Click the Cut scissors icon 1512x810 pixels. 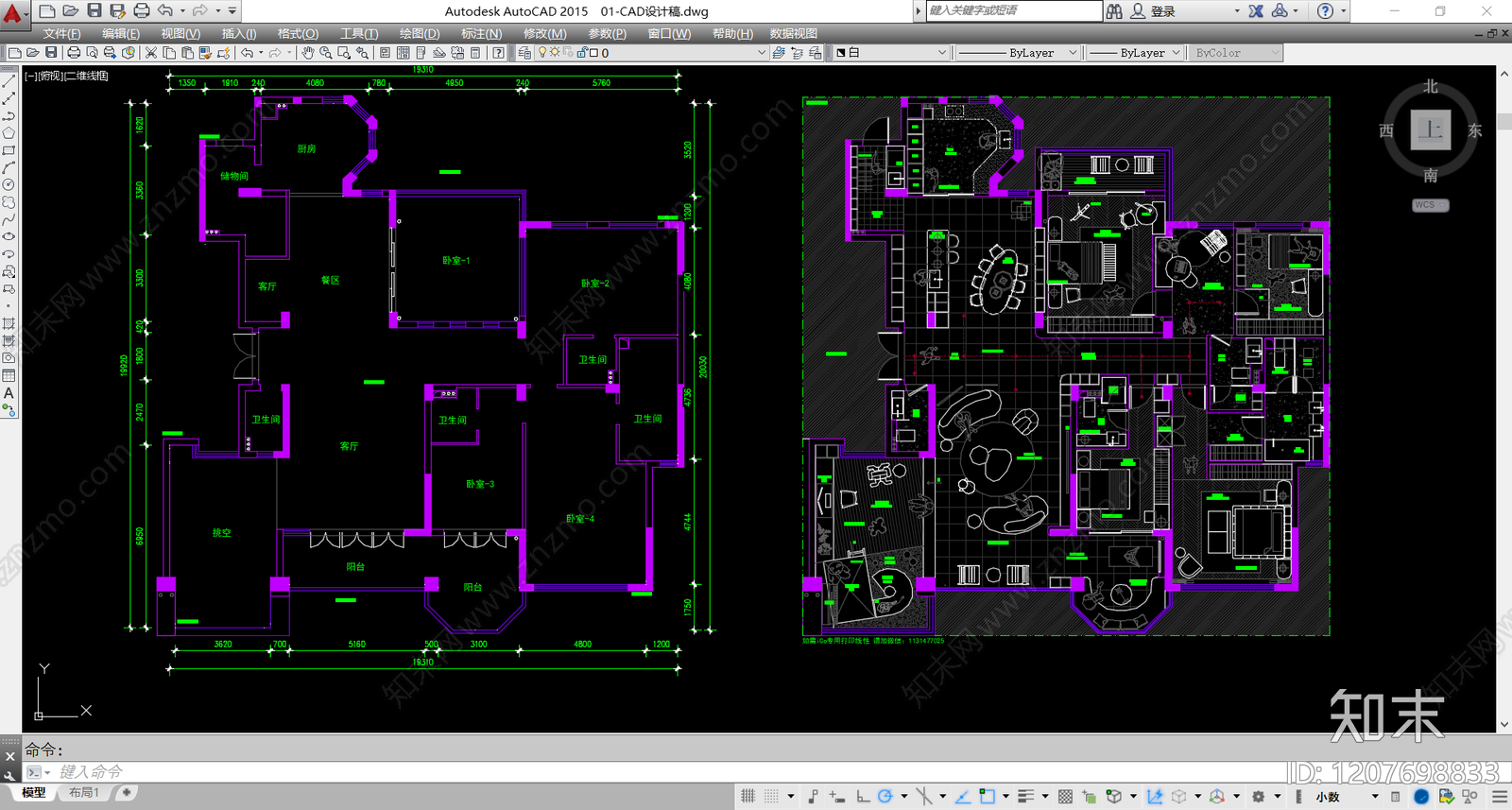[151, 53]
